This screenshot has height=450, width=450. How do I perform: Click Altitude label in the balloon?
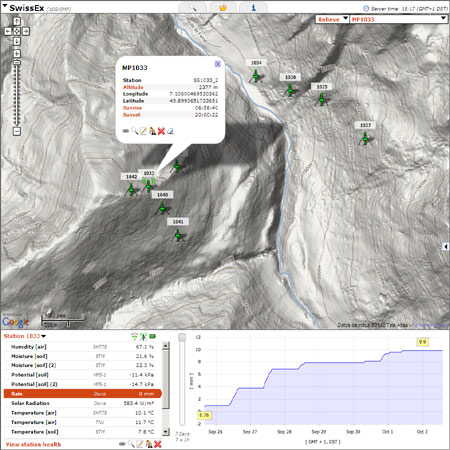point(133,87)
